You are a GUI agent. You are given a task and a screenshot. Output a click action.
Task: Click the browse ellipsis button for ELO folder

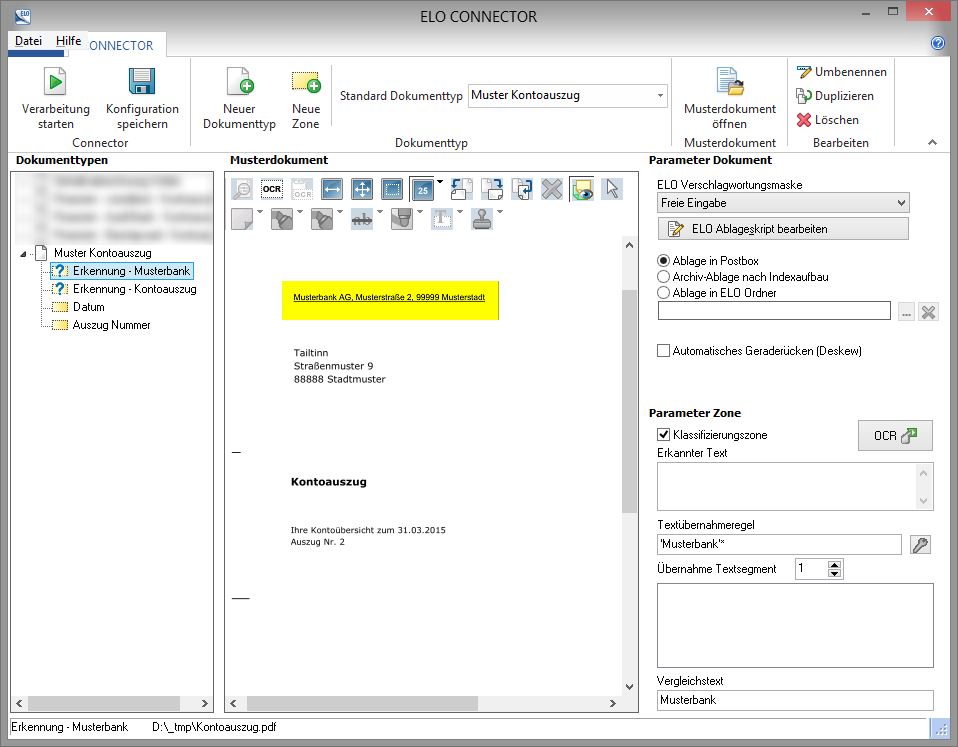point(906,313)
